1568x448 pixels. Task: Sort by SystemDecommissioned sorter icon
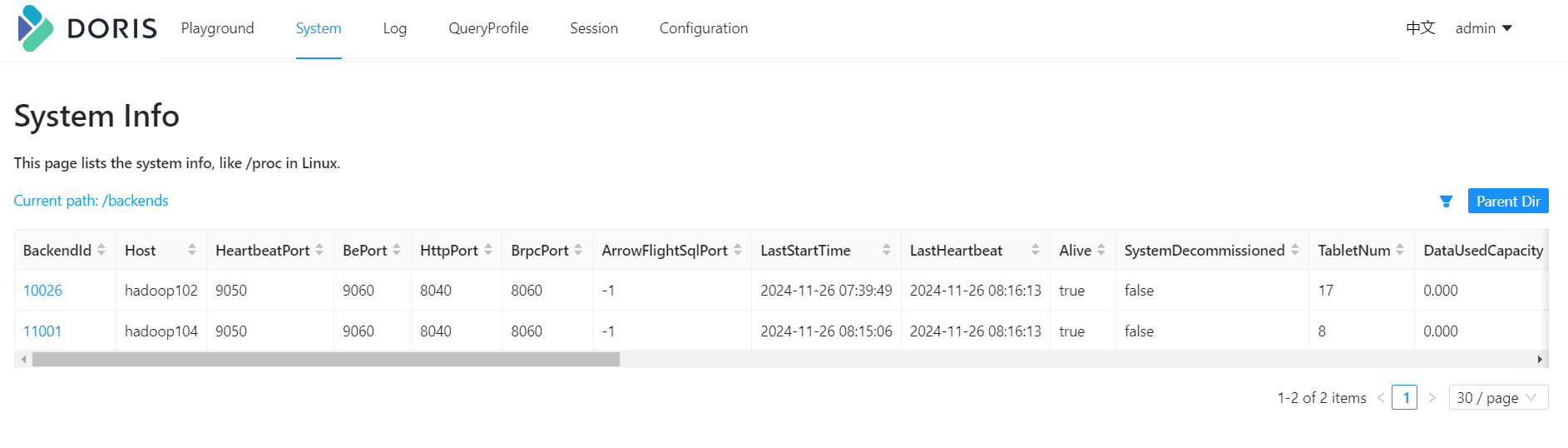pyautogui.click(x=1295, y=250)
